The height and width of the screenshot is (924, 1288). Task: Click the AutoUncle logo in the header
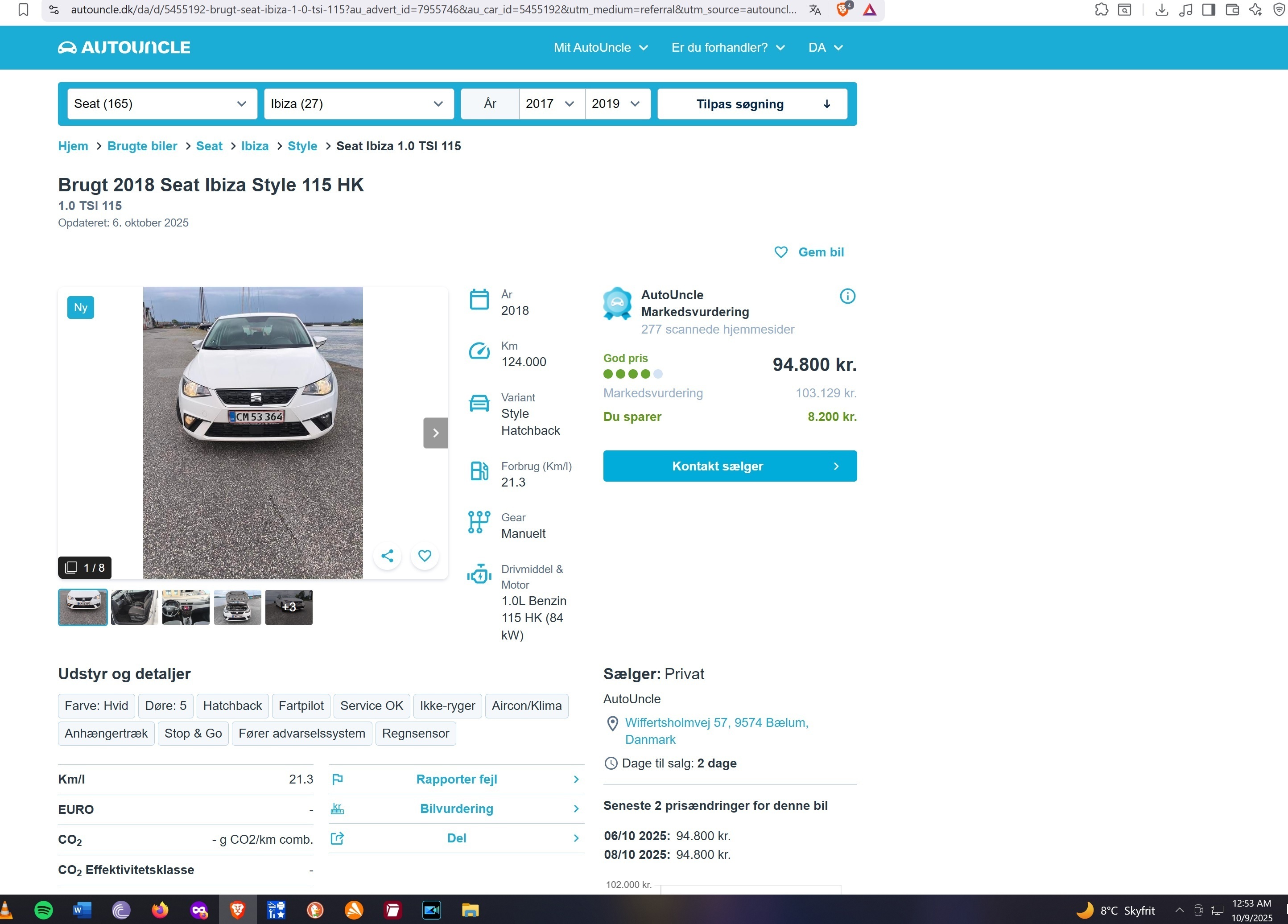click(x=124, y=47)
